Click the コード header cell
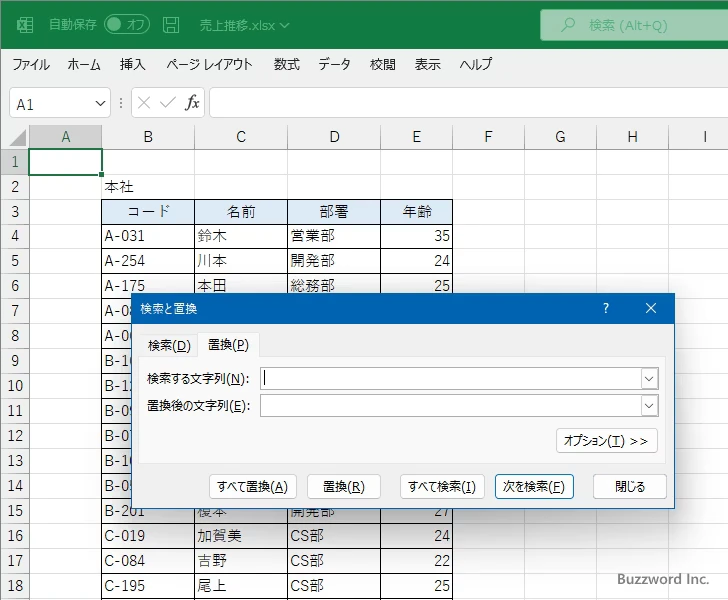 (x=148, y=212)
